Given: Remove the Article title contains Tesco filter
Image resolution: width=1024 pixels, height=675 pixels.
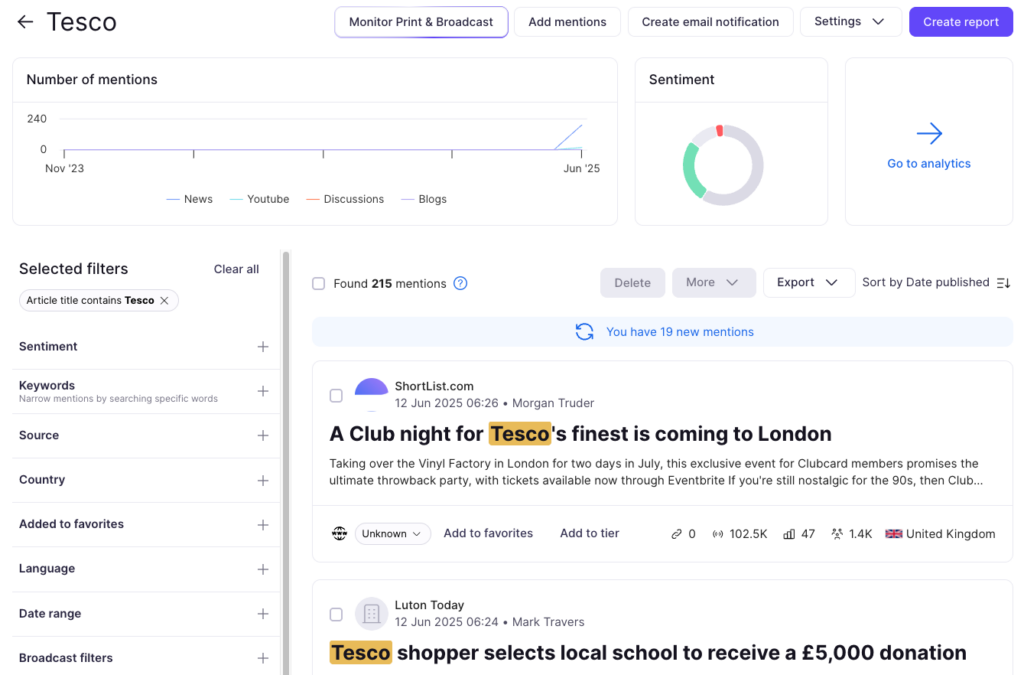Looking at the screenshot, I should click(x=165, y=300).
